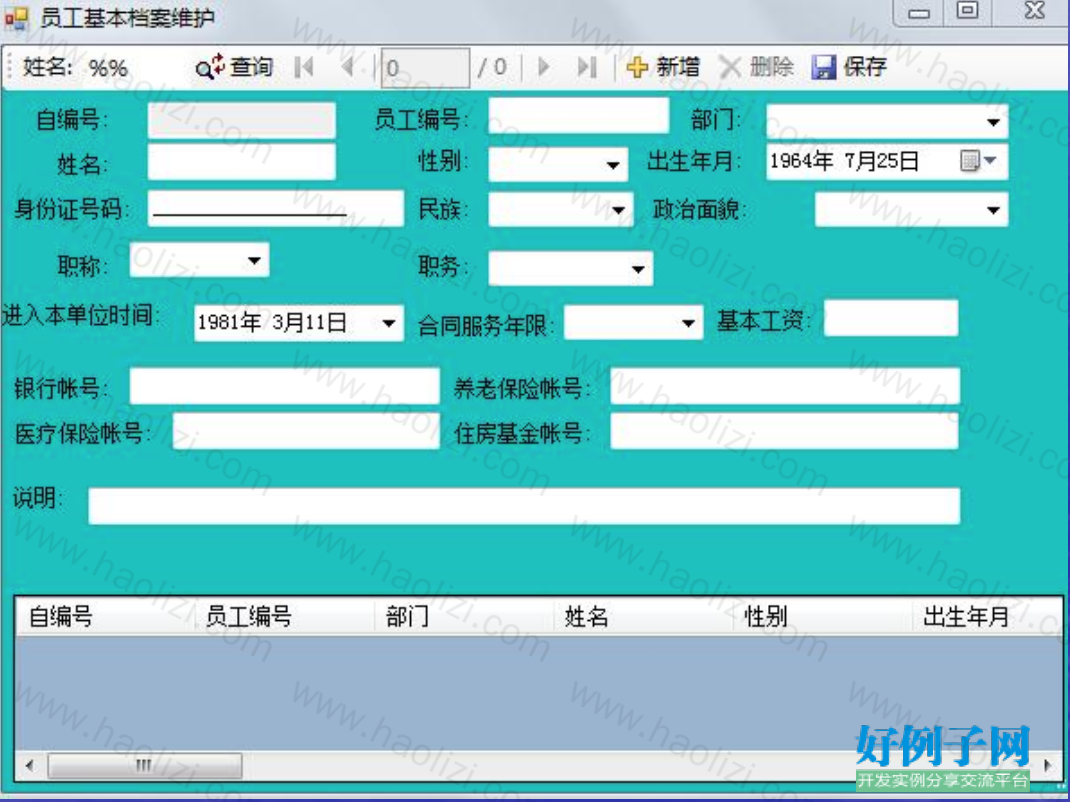Click the 删除 delete button
The width and height of the screenshot is (1070, 802).
click(x=756, y=67)
